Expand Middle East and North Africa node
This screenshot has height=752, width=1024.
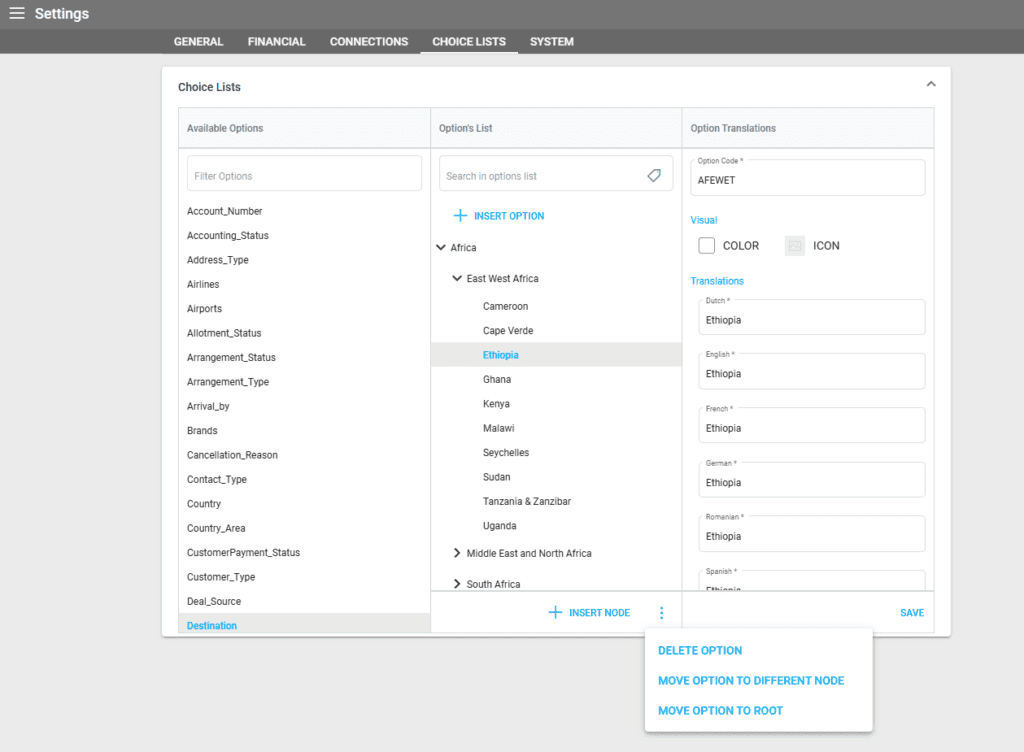(x=457, y=553)
